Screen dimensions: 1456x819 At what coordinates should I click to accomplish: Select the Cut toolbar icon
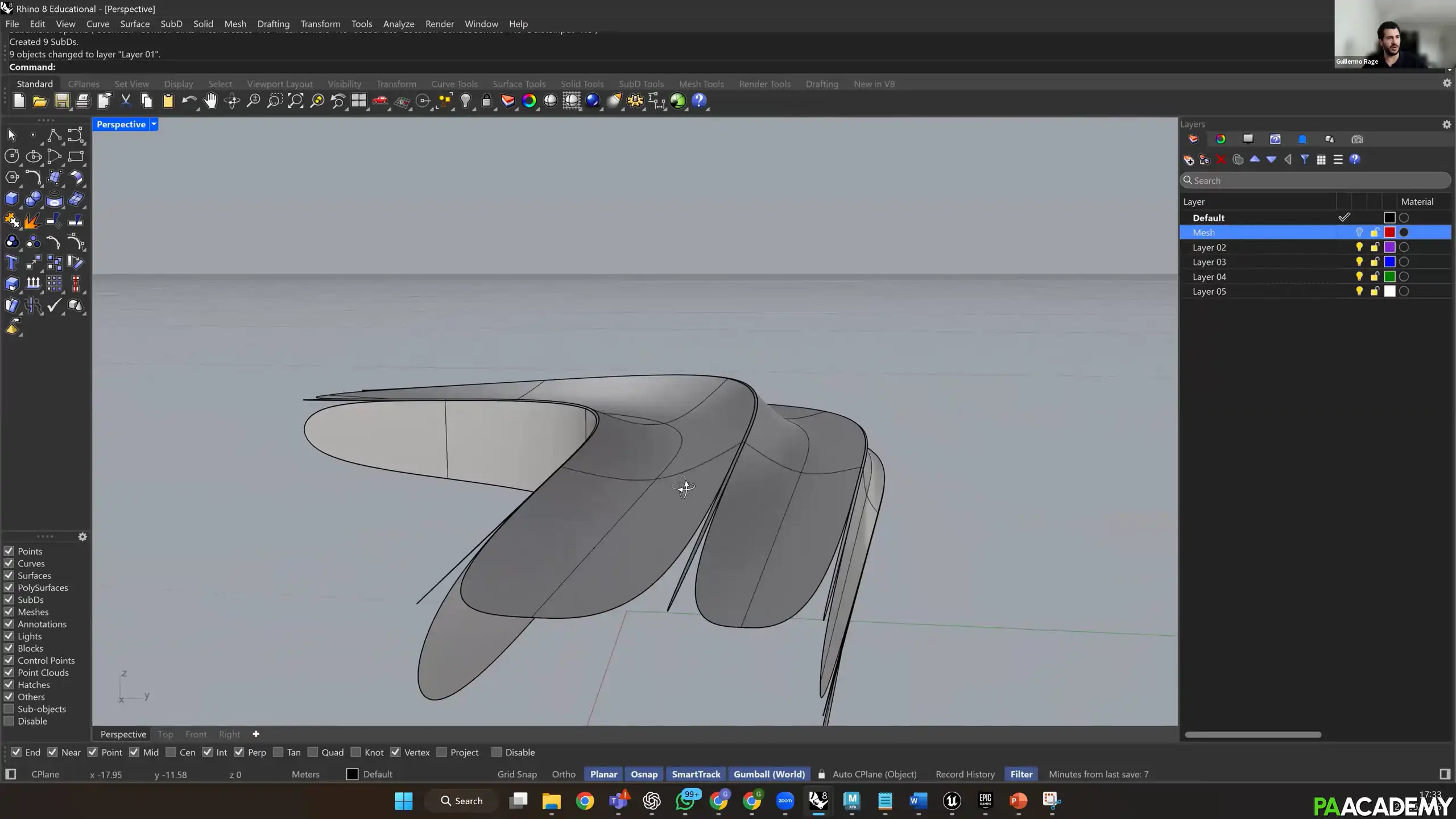tap(126, 101)
